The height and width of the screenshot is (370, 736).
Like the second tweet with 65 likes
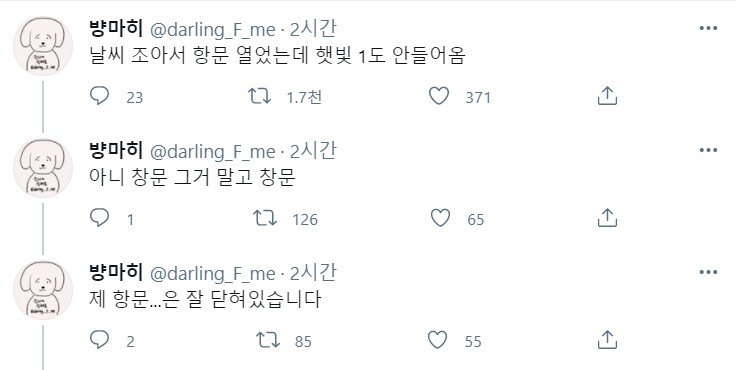(440, 218)
